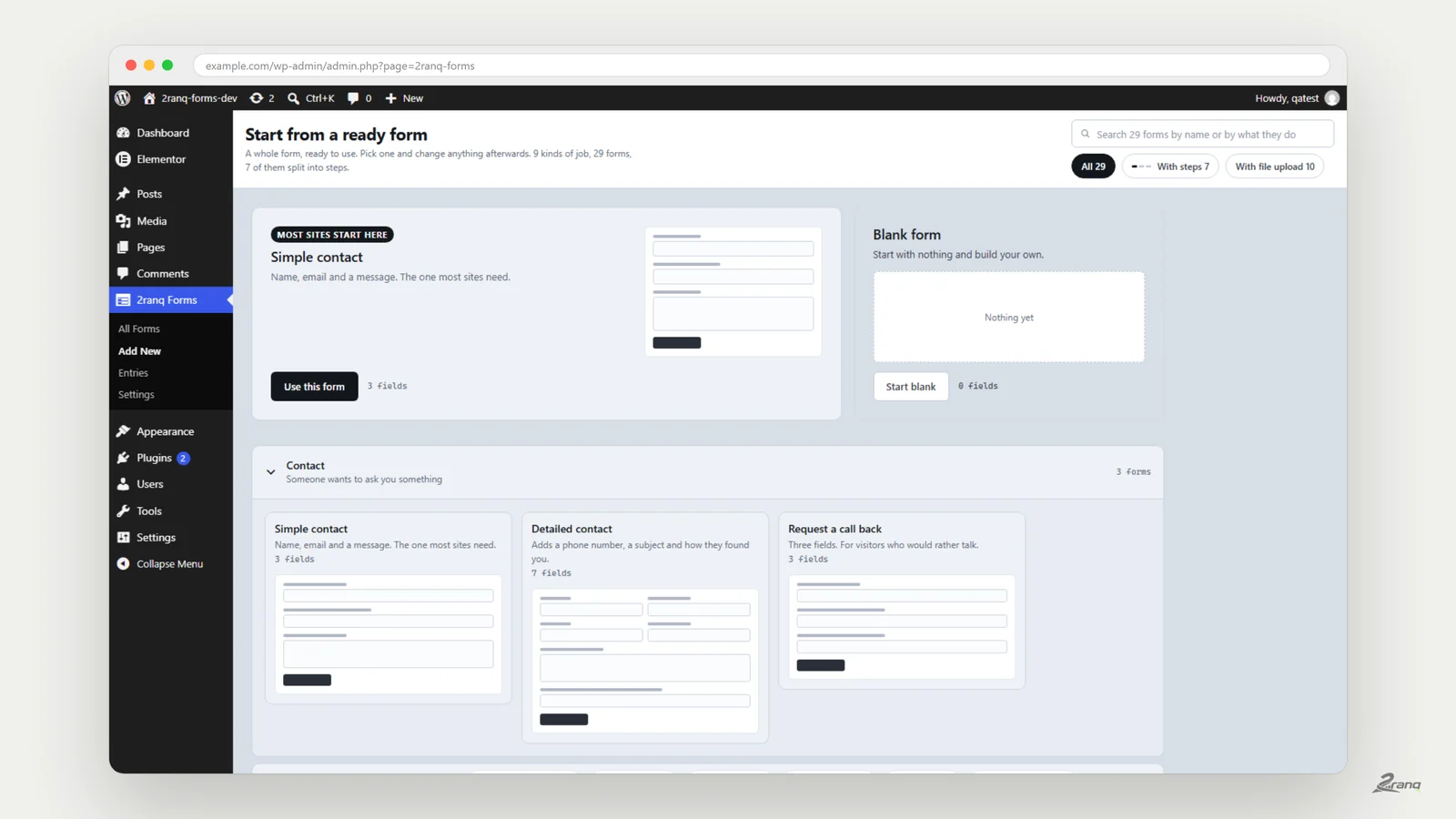
Task: Open All Forms submenu item
Action: pyautogui.click(x=139, y=329)
